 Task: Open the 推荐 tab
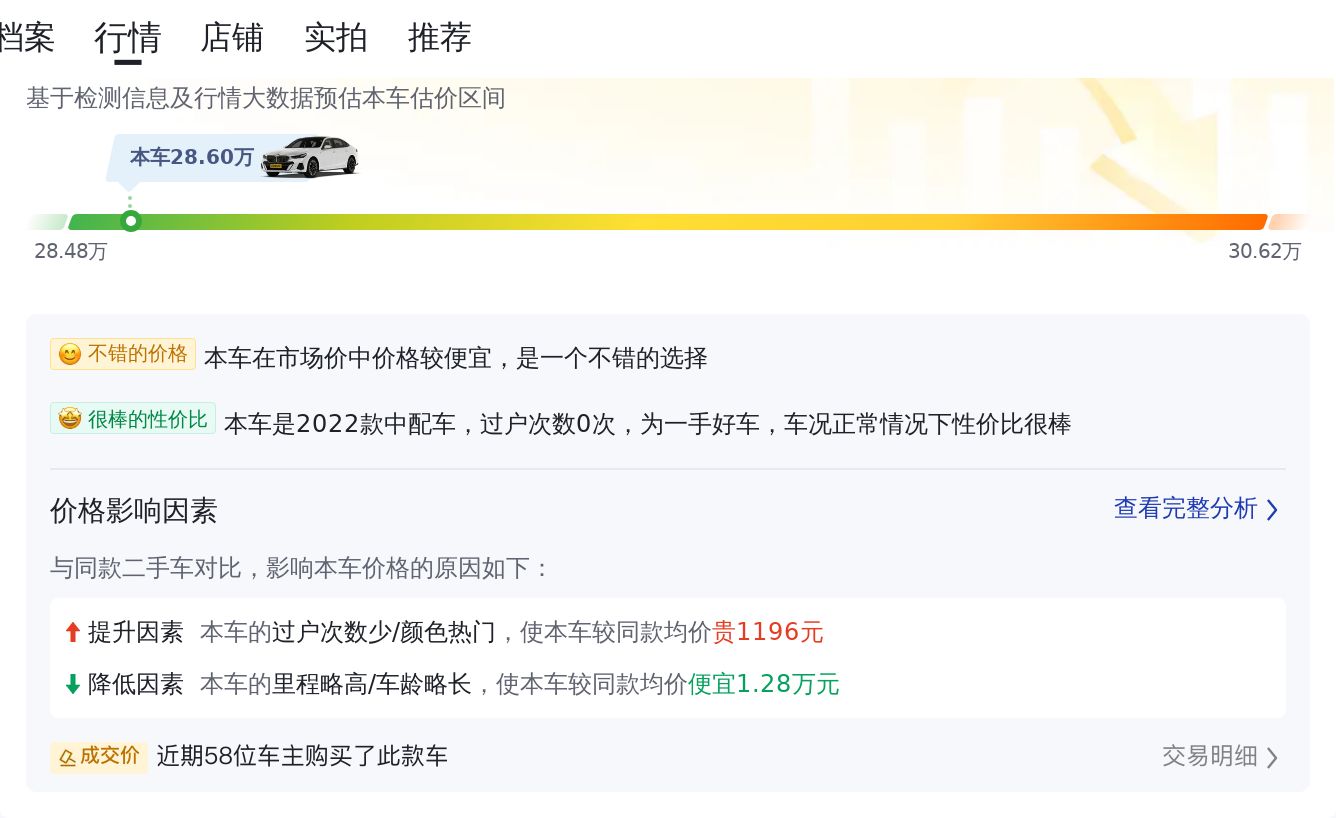coord(440,38)
